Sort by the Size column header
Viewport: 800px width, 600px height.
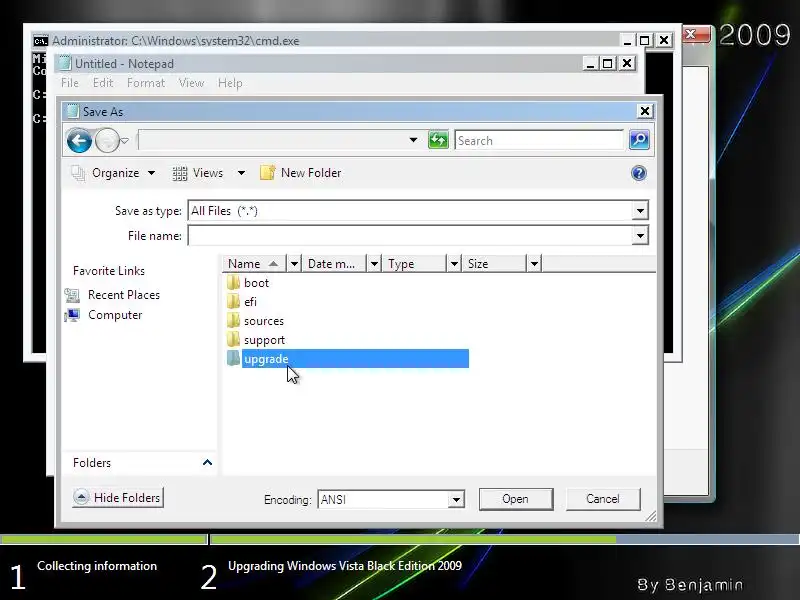(494, 264)
